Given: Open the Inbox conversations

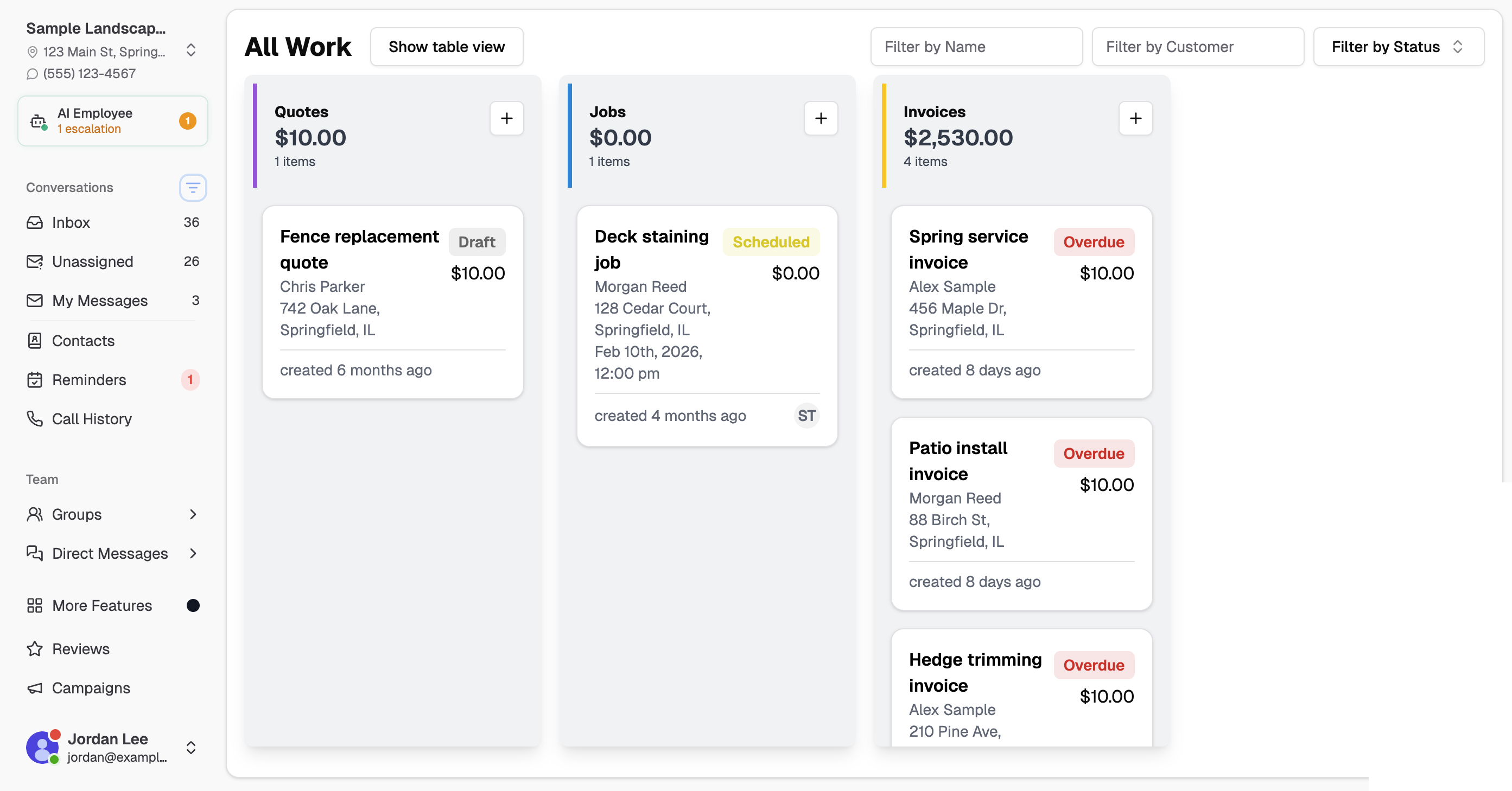Looking at the screenshot, I should coord(113,222).
